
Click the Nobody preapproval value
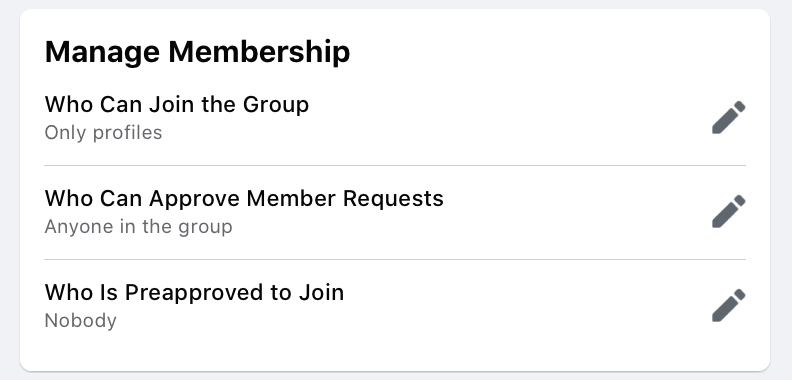click(80, 320)
